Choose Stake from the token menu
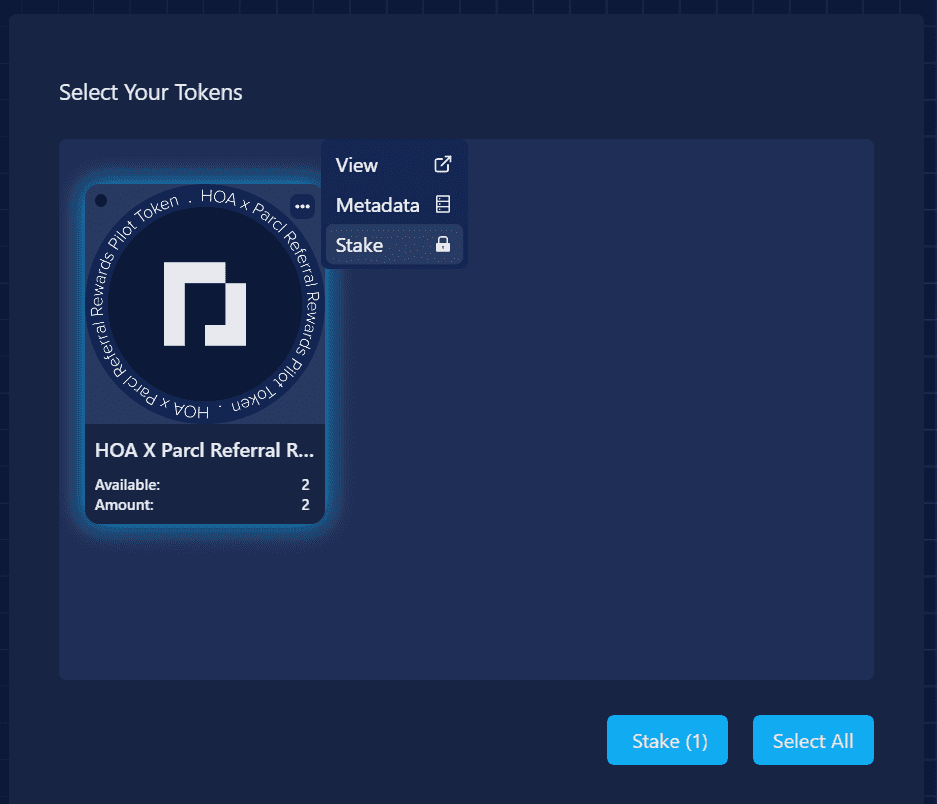Screen dimensions: 937x804 (394, 244)
